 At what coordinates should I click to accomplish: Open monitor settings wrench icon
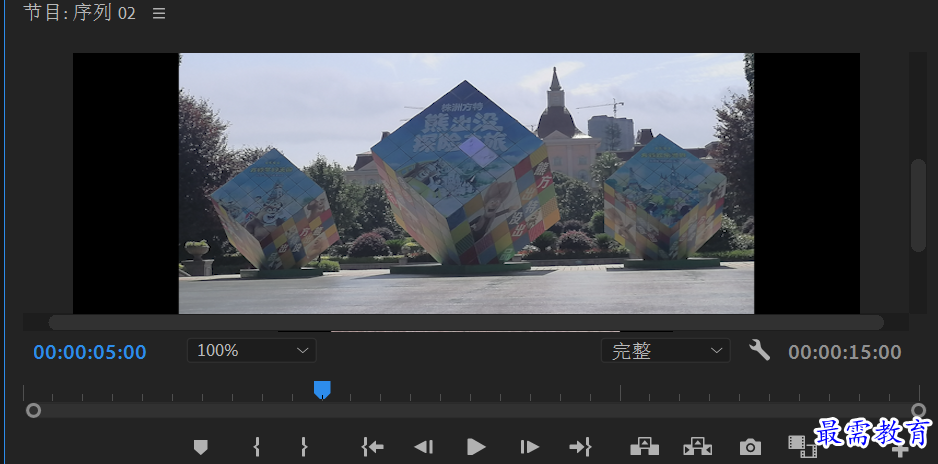pos(759,350)
